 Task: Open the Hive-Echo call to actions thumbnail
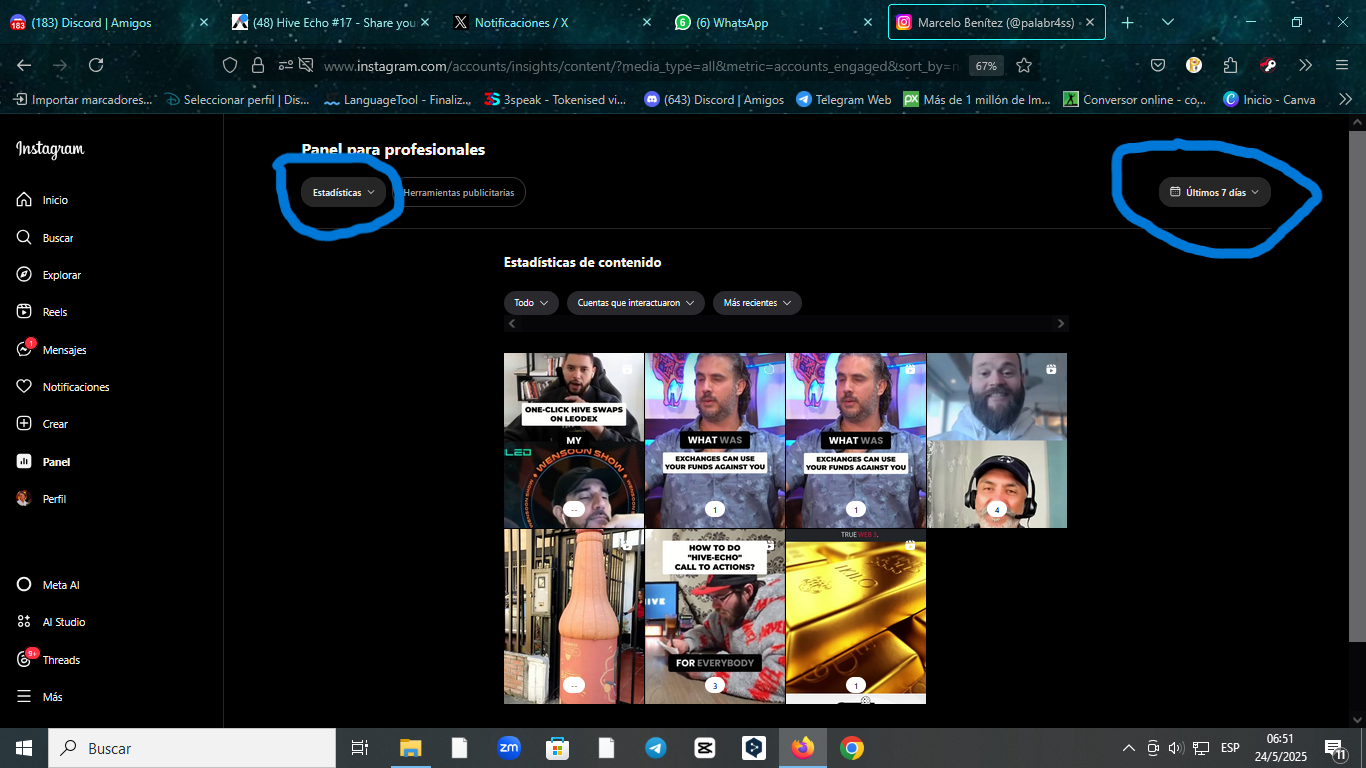pyautogui.click(x=715, y=616)
